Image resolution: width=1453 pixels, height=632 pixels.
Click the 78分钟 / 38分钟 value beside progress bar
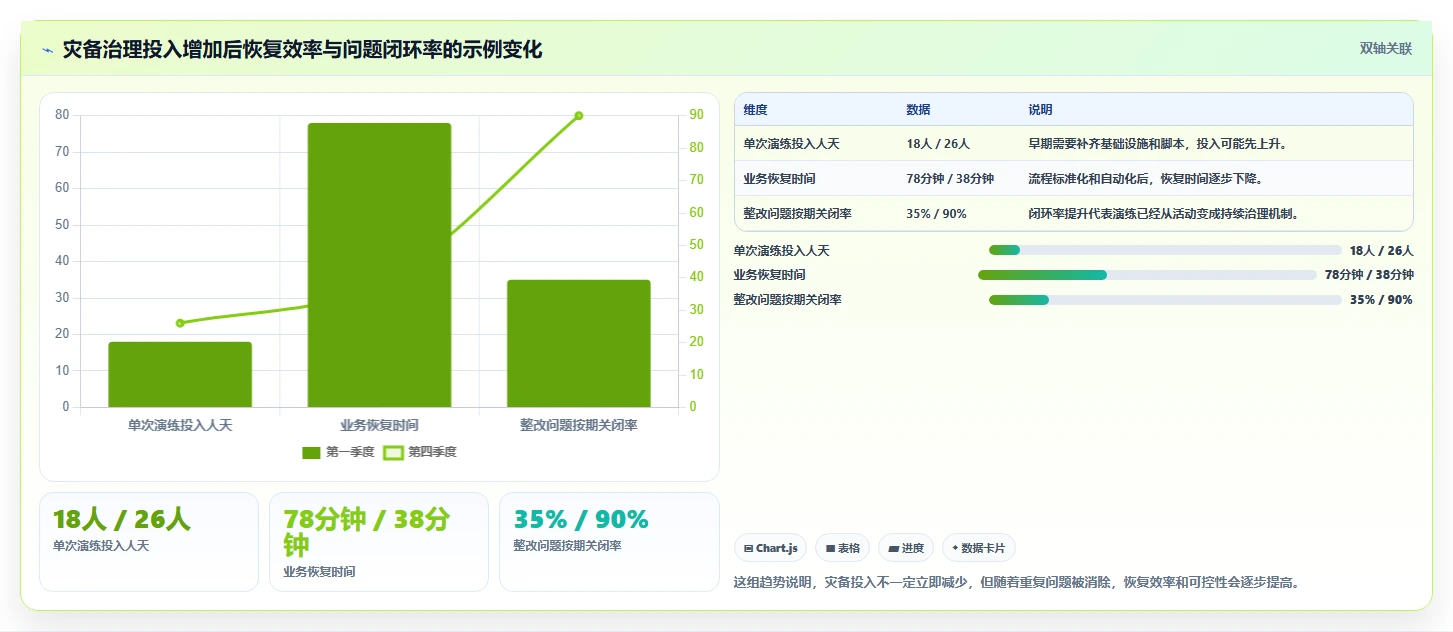pyautogui.click(x=1369, y=275)
